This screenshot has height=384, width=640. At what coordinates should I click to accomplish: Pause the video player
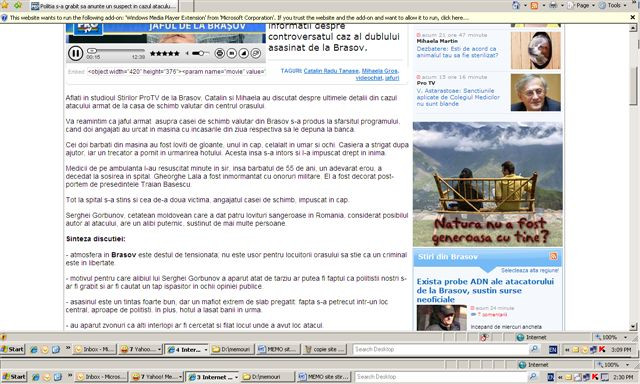76,53
